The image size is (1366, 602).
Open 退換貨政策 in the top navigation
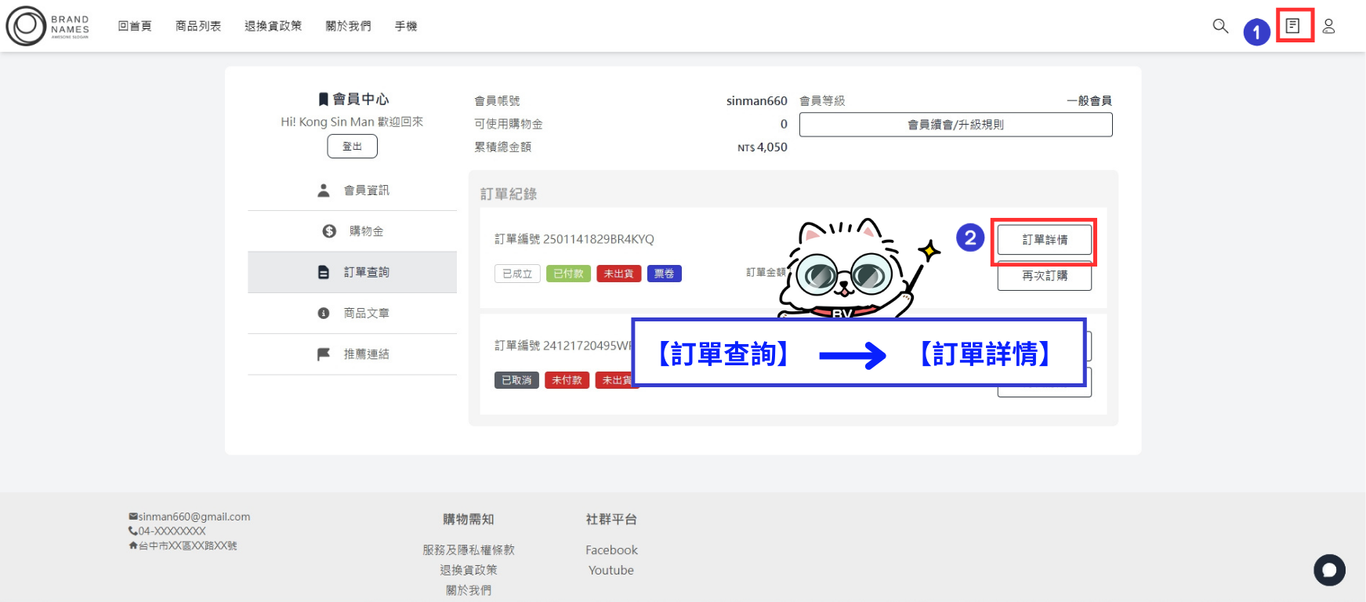[x=273, y=26]
